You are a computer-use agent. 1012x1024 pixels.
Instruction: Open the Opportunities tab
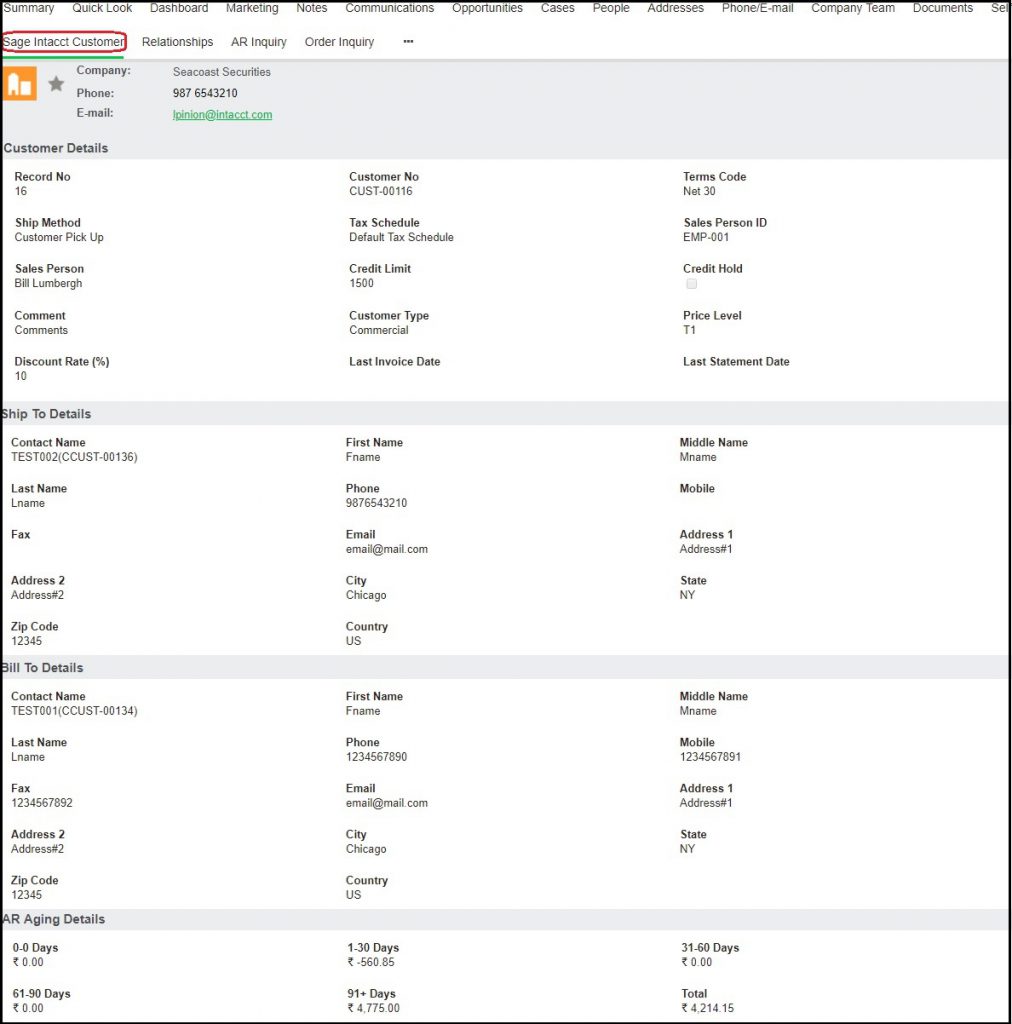pos(487,8)
